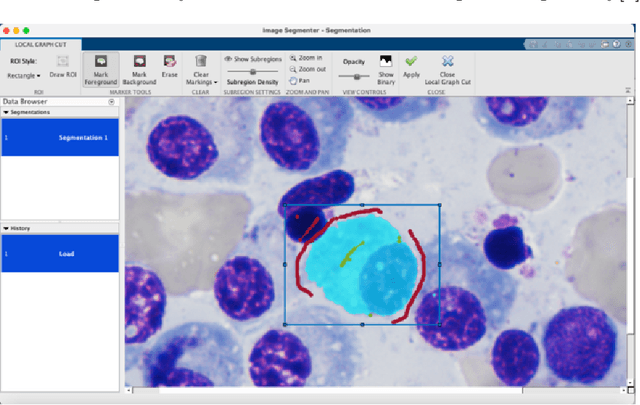Adjust the Subregion Density slider

point(253,72)
